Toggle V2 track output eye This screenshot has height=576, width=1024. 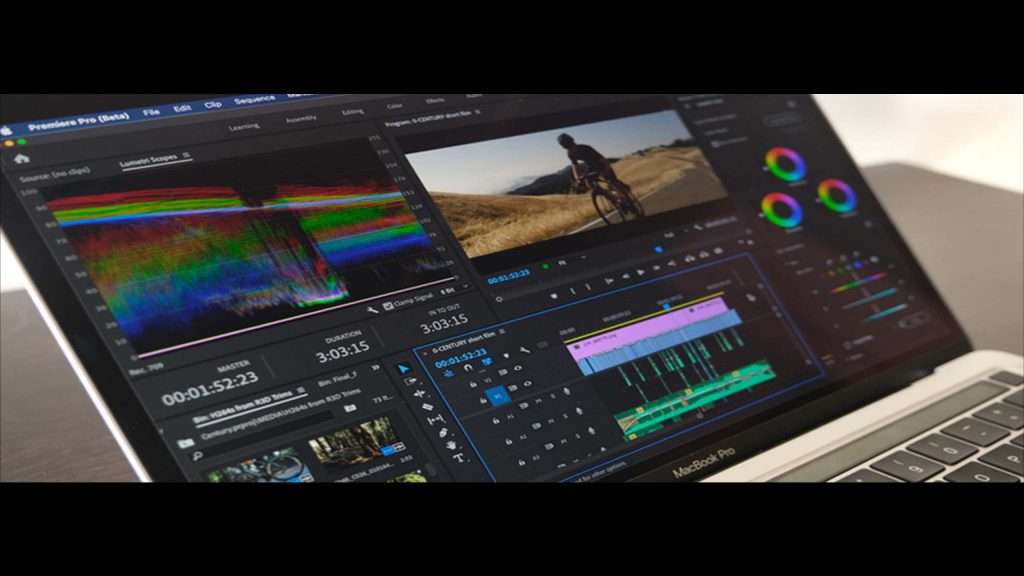pos(518,368)
